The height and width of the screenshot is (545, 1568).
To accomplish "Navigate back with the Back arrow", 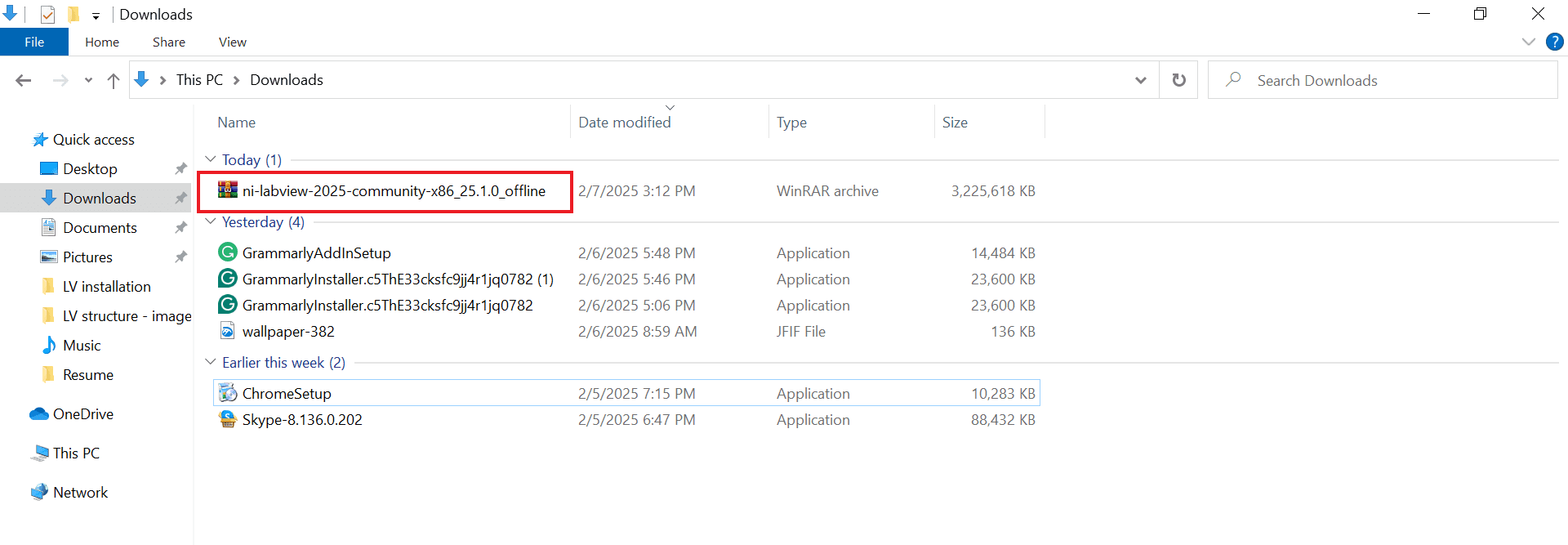I will tap(24, 80).
